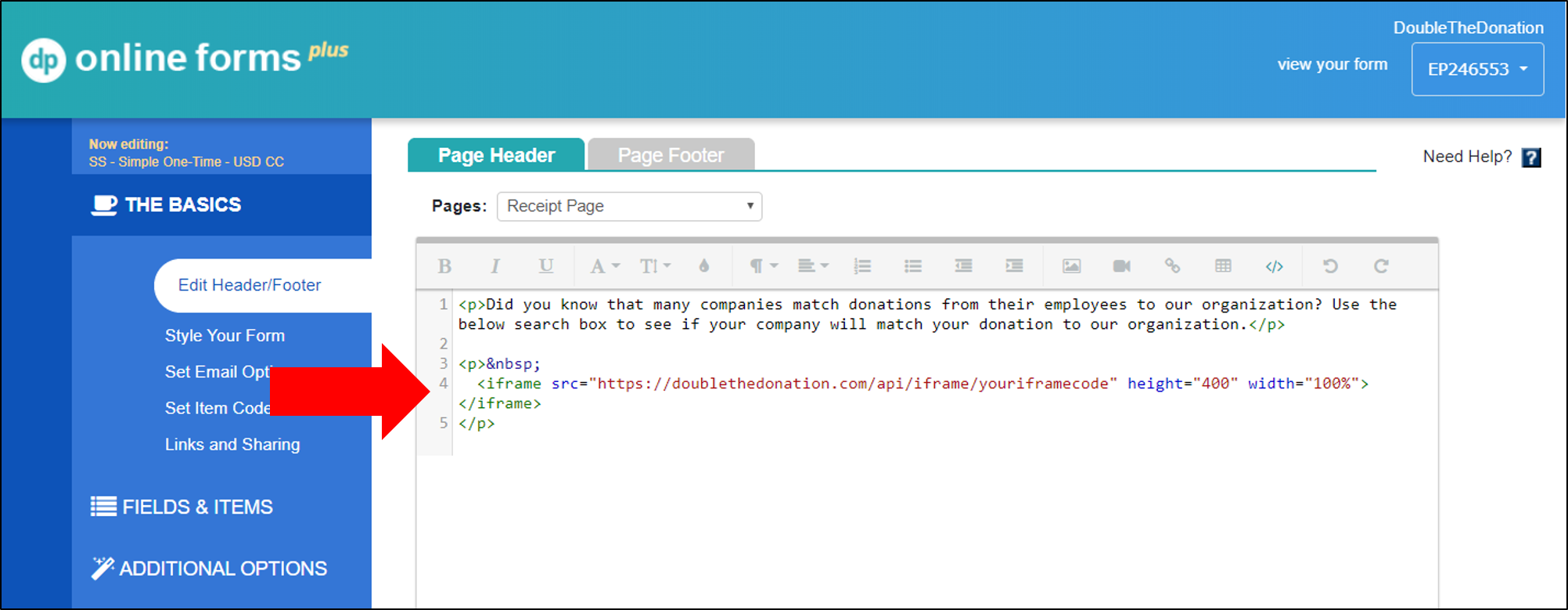
Task: Click the Set Item Codes sidebar link
Action: (x=218, y=408)
